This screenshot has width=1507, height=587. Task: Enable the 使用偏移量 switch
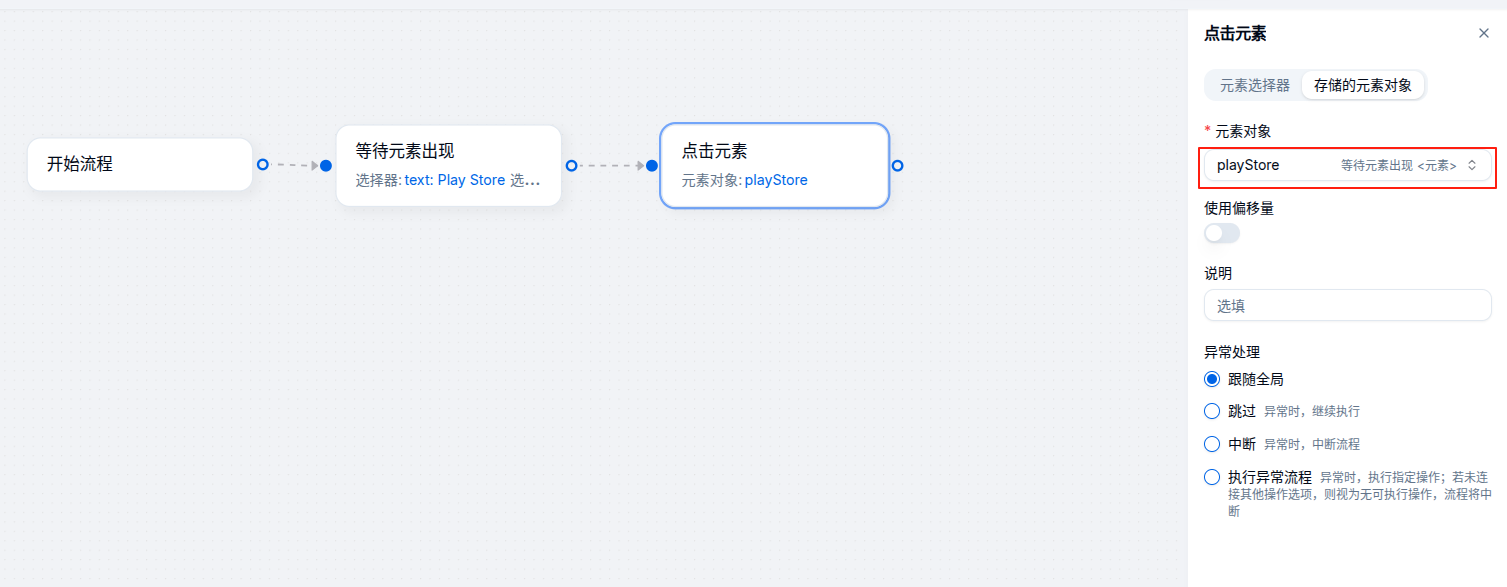click(1221, 233)
